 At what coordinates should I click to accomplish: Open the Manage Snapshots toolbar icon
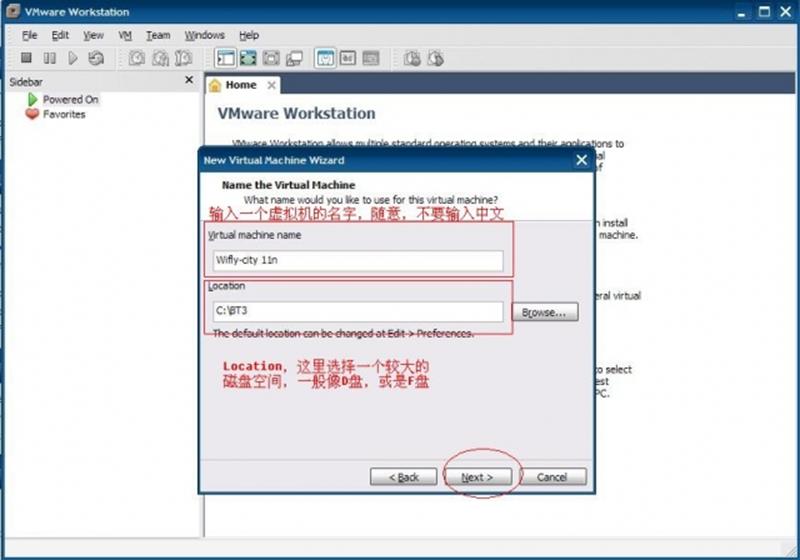[183, 58]
